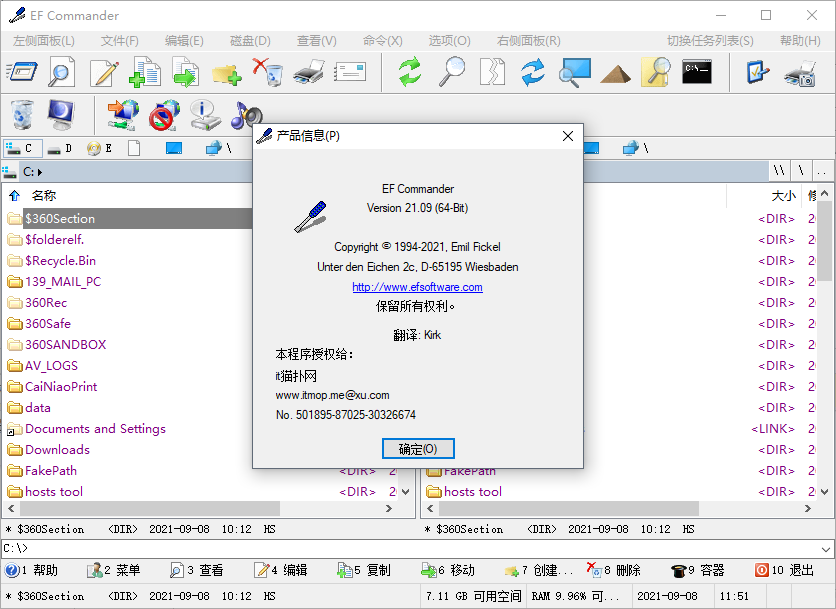Open the 帮助(H) menu

pos(799,41)
